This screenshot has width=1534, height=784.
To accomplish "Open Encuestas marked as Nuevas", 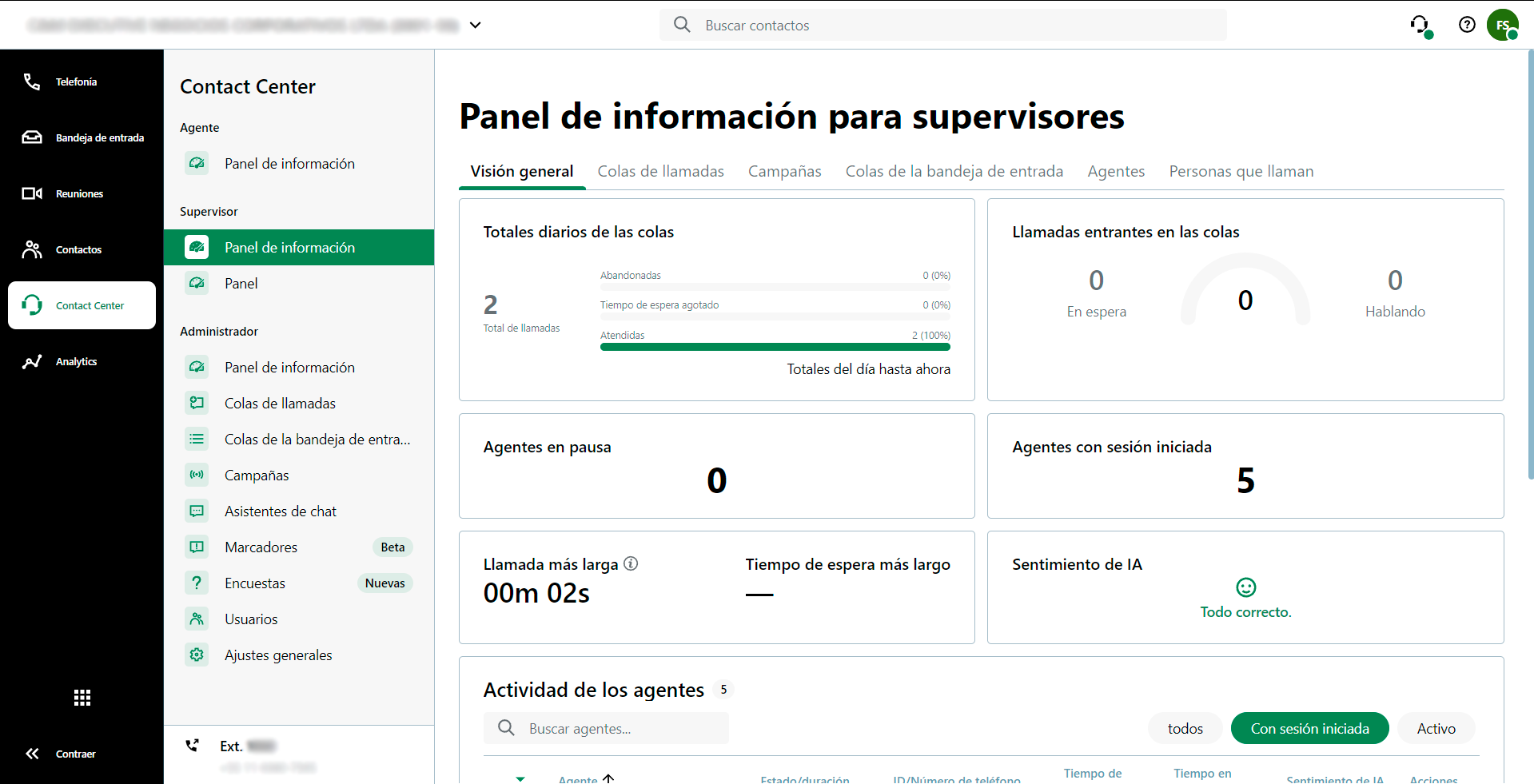I will (254, 583).
